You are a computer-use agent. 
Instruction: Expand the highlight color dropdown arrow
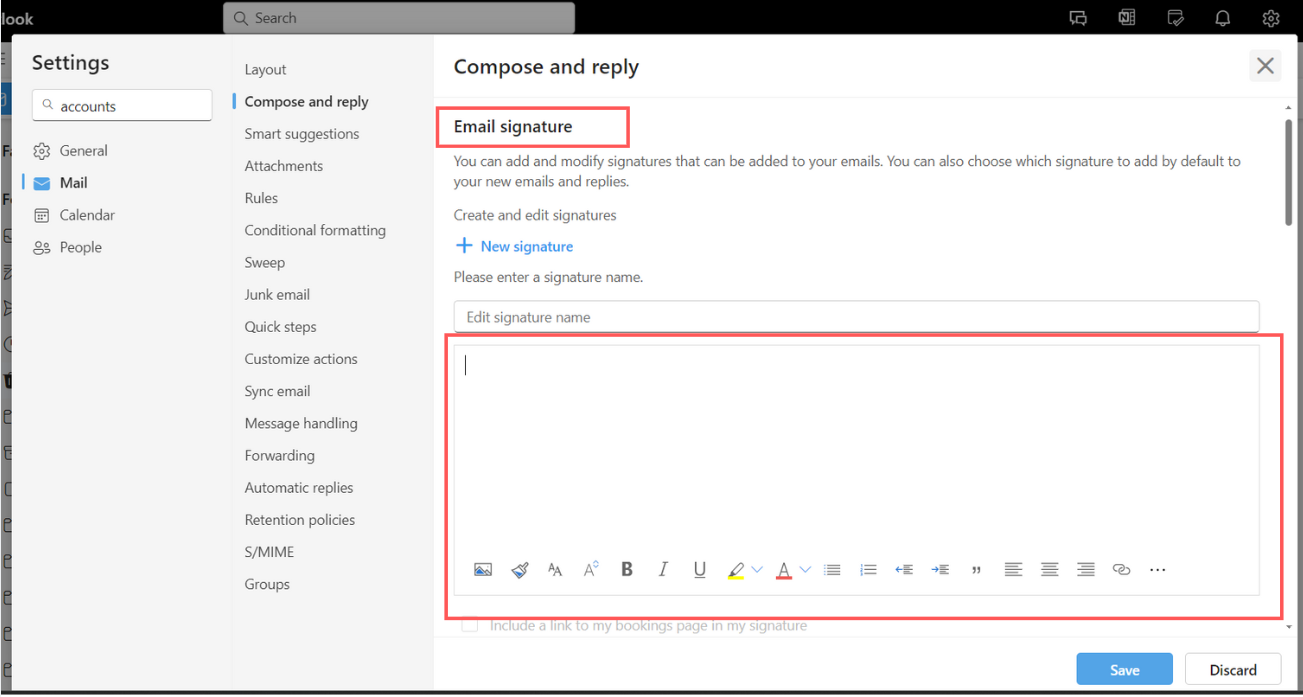(757, 570)
